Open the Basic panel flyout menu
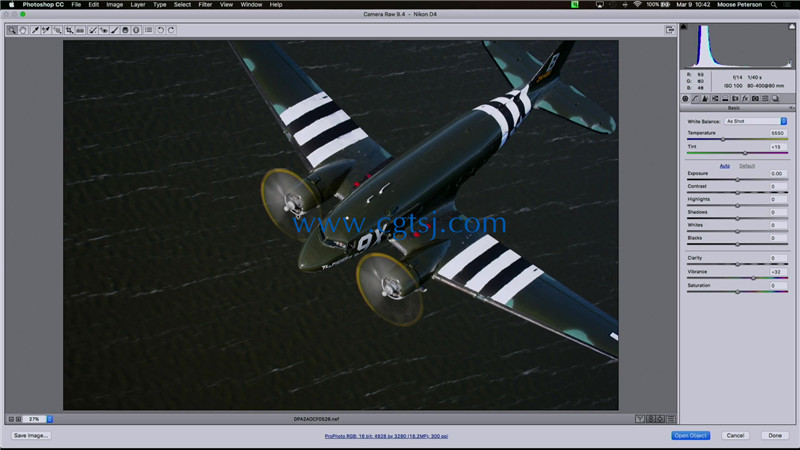Image resolution: width=800 pixels, height=450 pixels. 791,108
